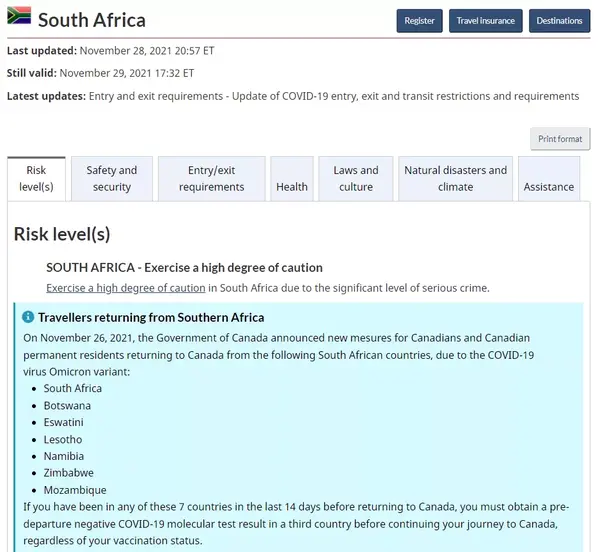Click the Risk level(s) section heading
This screenshot has width=600, height=552.
(x=62, y=234)
